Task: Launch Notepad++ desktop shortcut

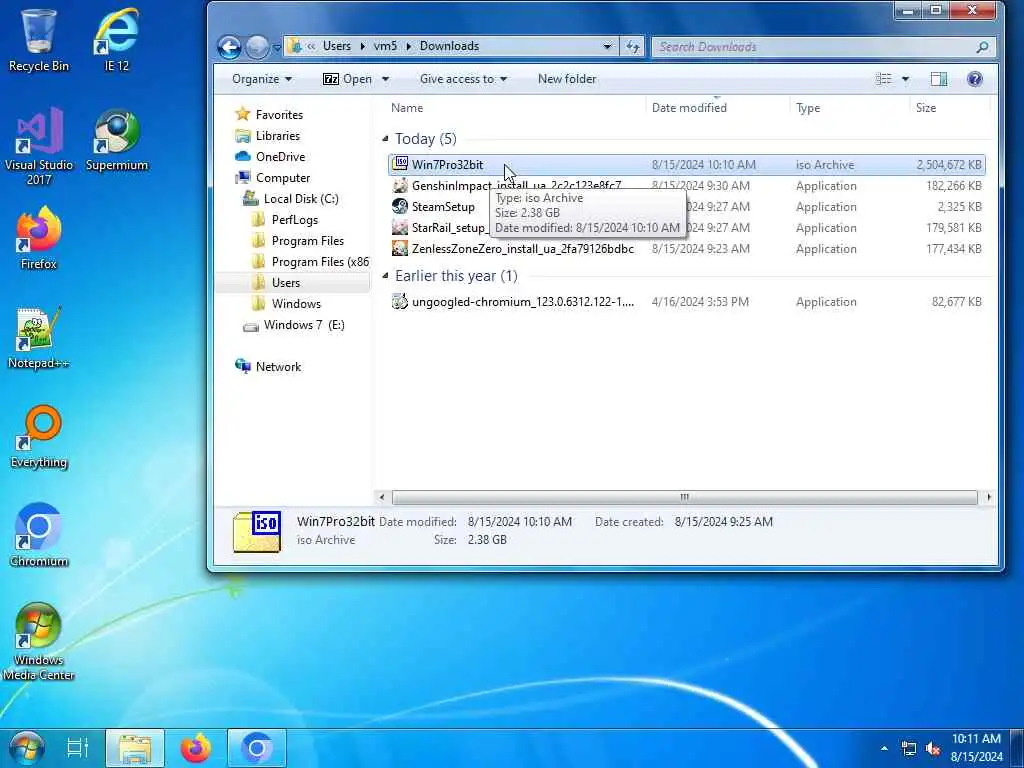Action: [x=39, y=338]
